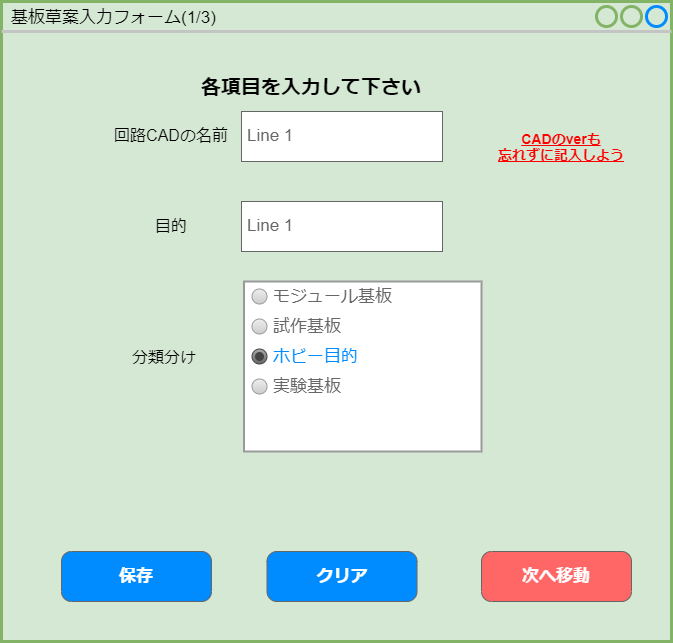Viewport: 673px width, 643px height.
Task: Click the middle green circle window button
Action: coord(631,17)
